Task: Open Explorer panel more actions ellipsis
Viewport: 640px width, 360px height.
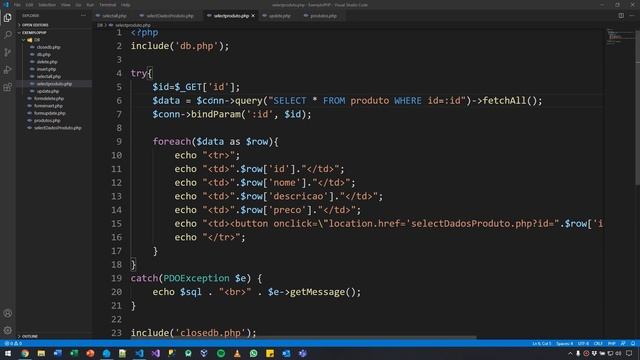Action: pos(84,16)
